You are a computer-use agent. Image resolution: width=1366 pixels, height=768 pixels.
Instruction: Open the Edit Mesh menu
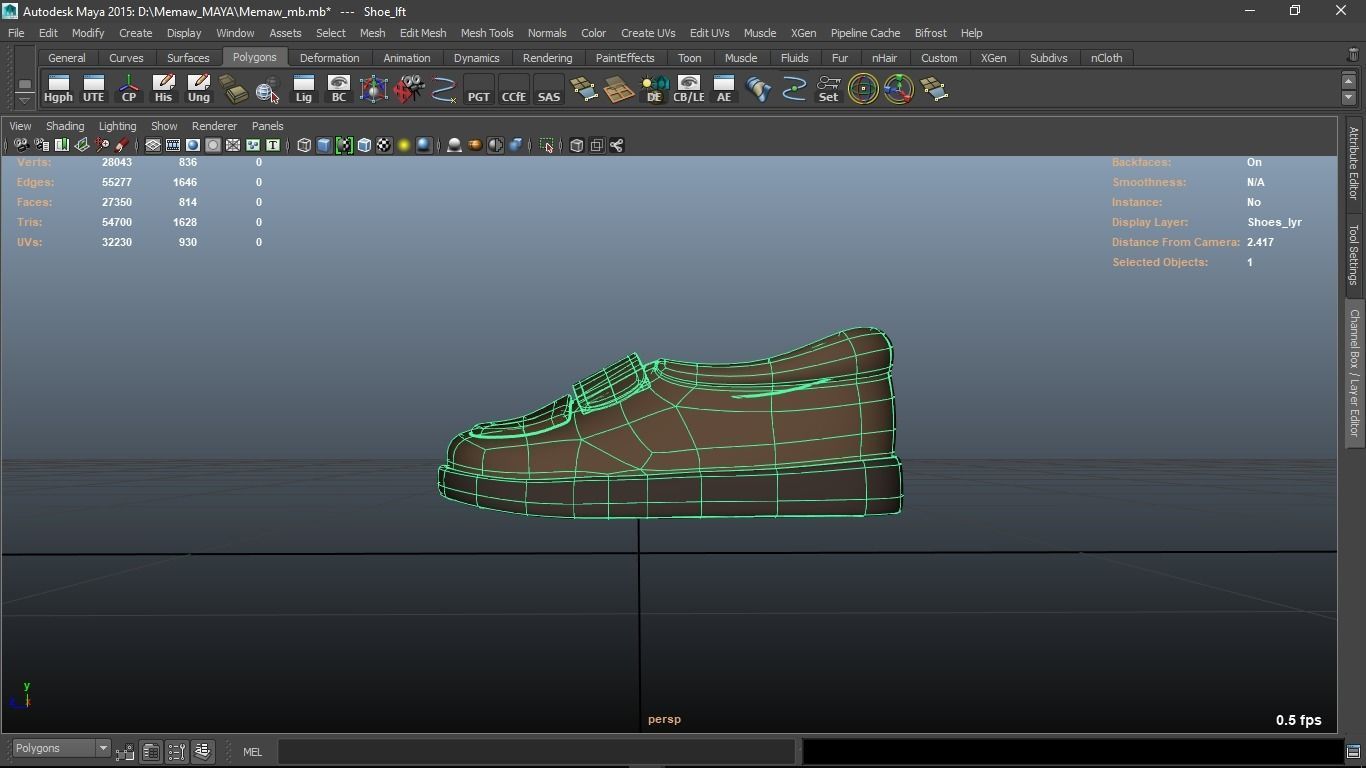click(x=423, y=33)
